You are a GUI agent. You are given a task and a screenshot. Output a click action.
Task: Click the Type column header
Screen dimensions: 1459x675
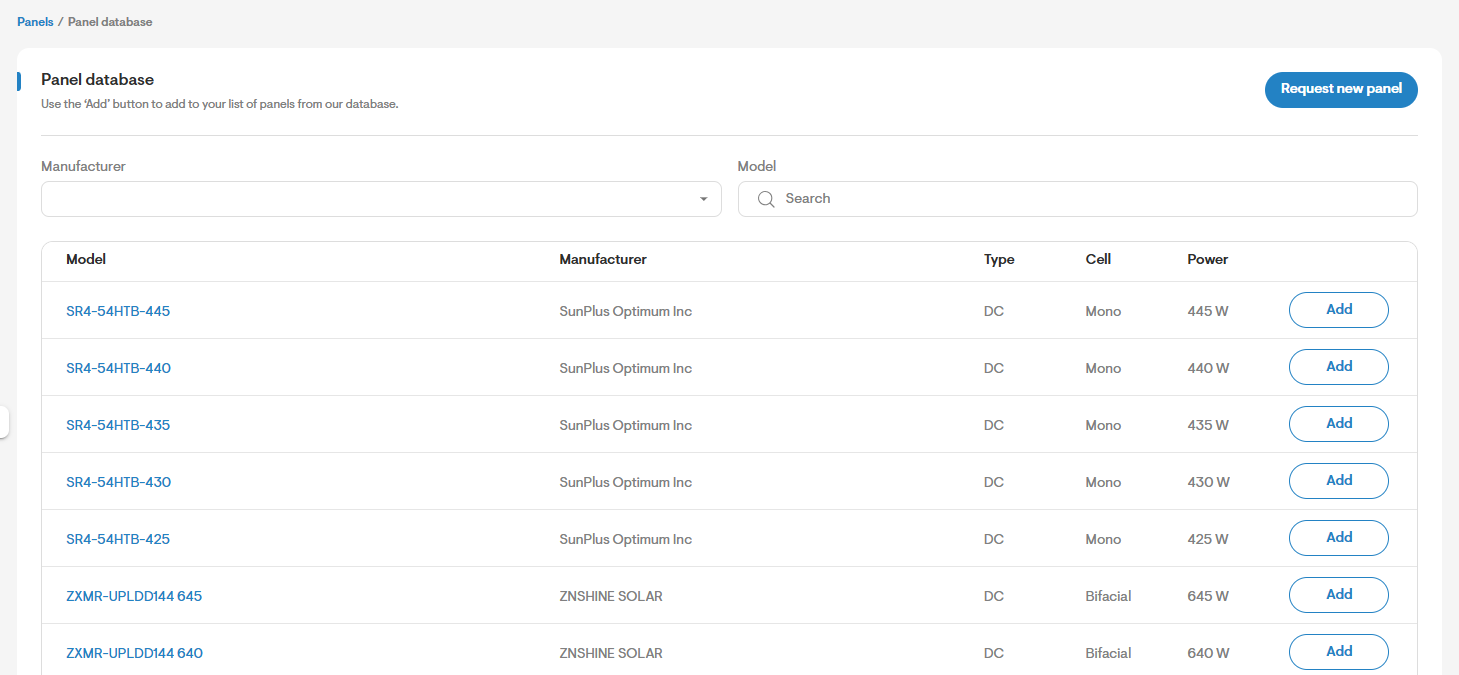point(999,259)
